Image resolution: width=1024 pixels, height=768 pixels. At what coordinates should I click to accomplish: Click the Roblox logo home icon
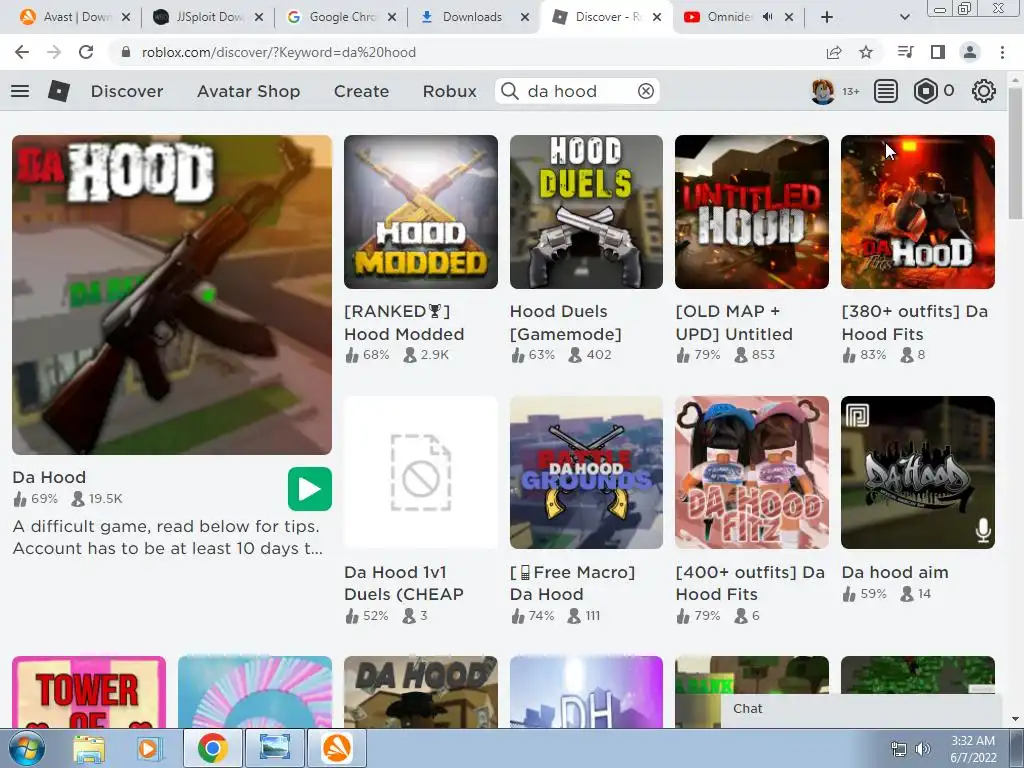tap(59, 91)
